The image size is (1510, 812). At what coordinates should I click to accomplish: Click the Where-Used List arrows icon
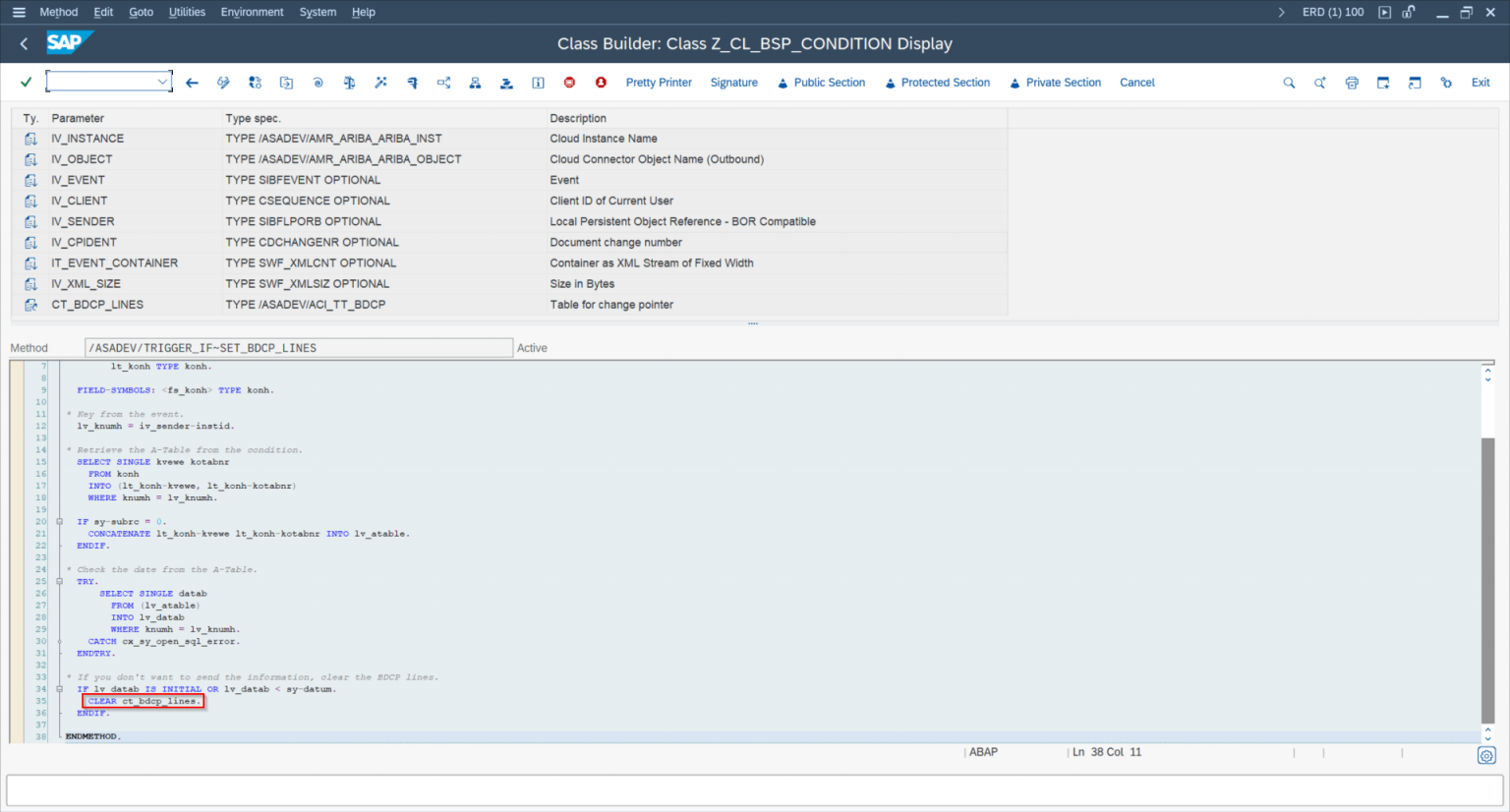pyautogui.click(x=443, y=83)
